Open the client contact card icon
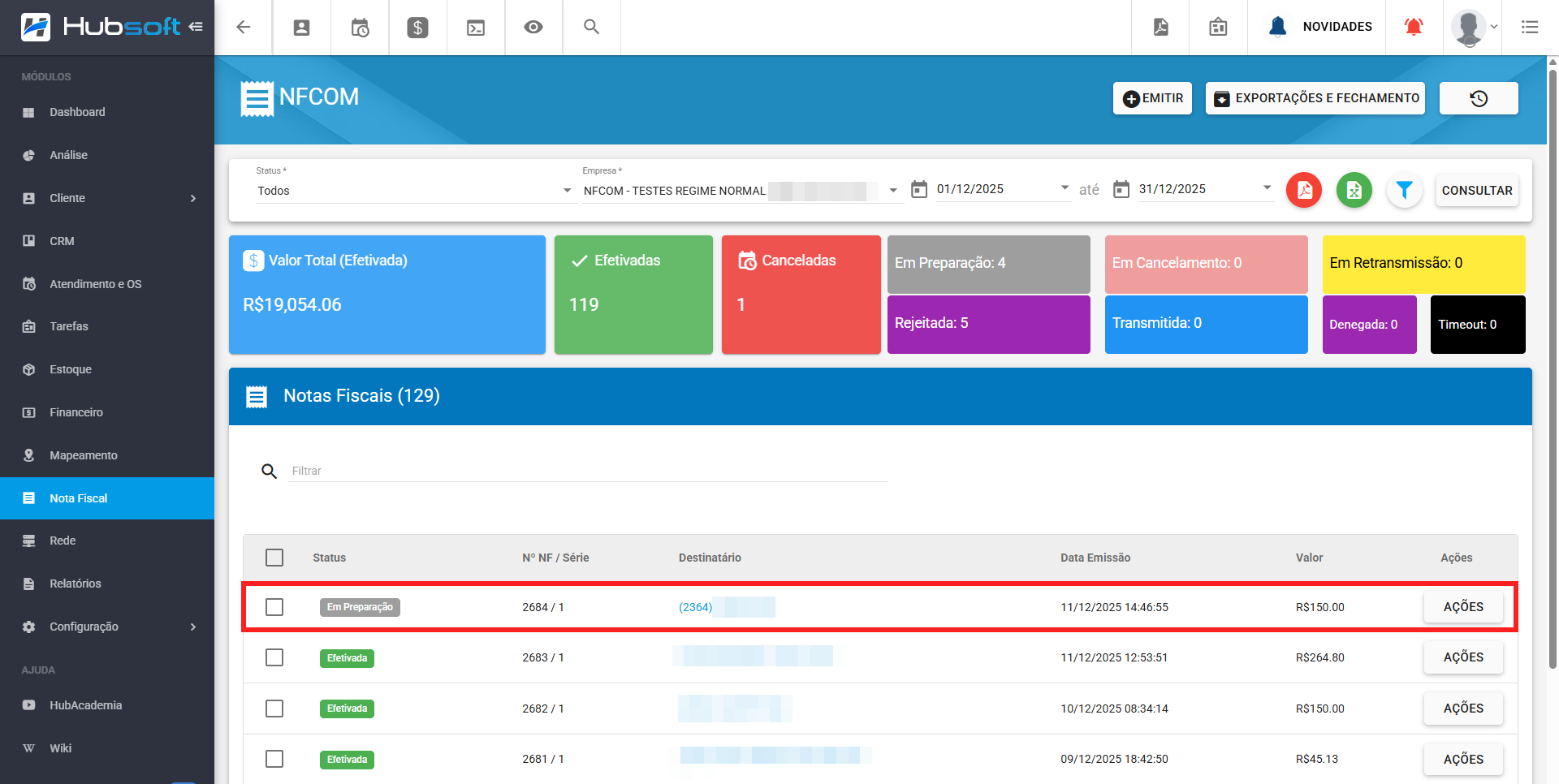This screenshot has width=1559, height=784. (301, 28)
